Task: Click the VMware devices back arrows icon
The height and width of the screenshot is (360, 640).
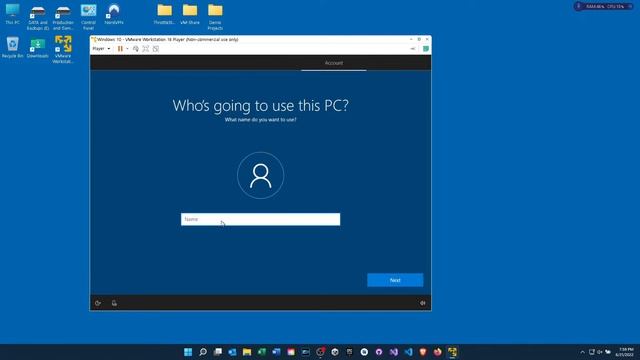Action: pos(413,49)
